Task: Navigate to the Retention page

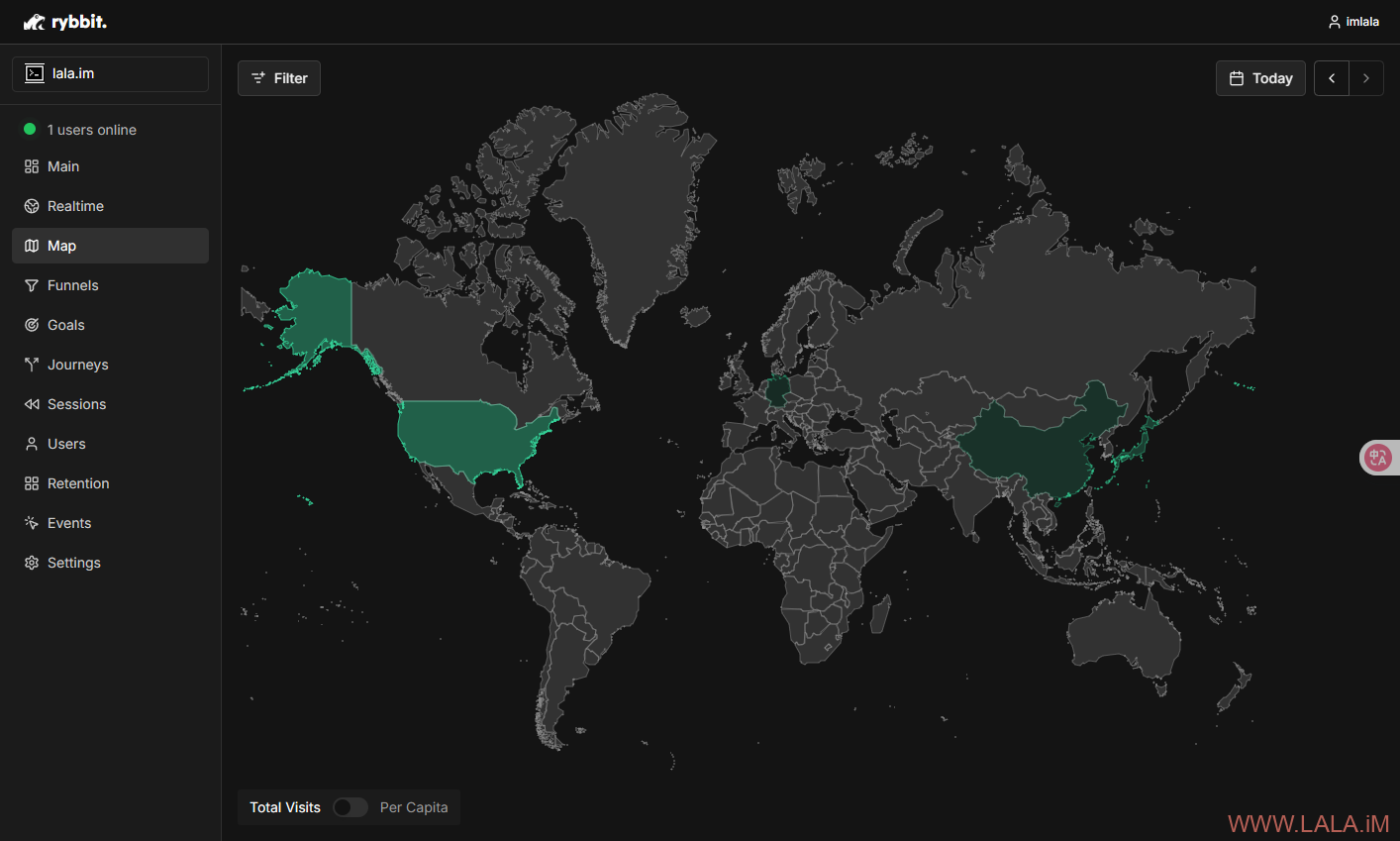Action: [x=78, y=483]
